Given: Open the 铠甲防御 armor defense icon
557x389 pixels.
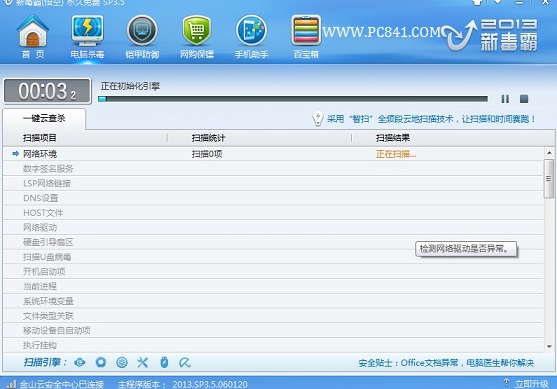Looking at the screenshot, I should coord(142,31).
